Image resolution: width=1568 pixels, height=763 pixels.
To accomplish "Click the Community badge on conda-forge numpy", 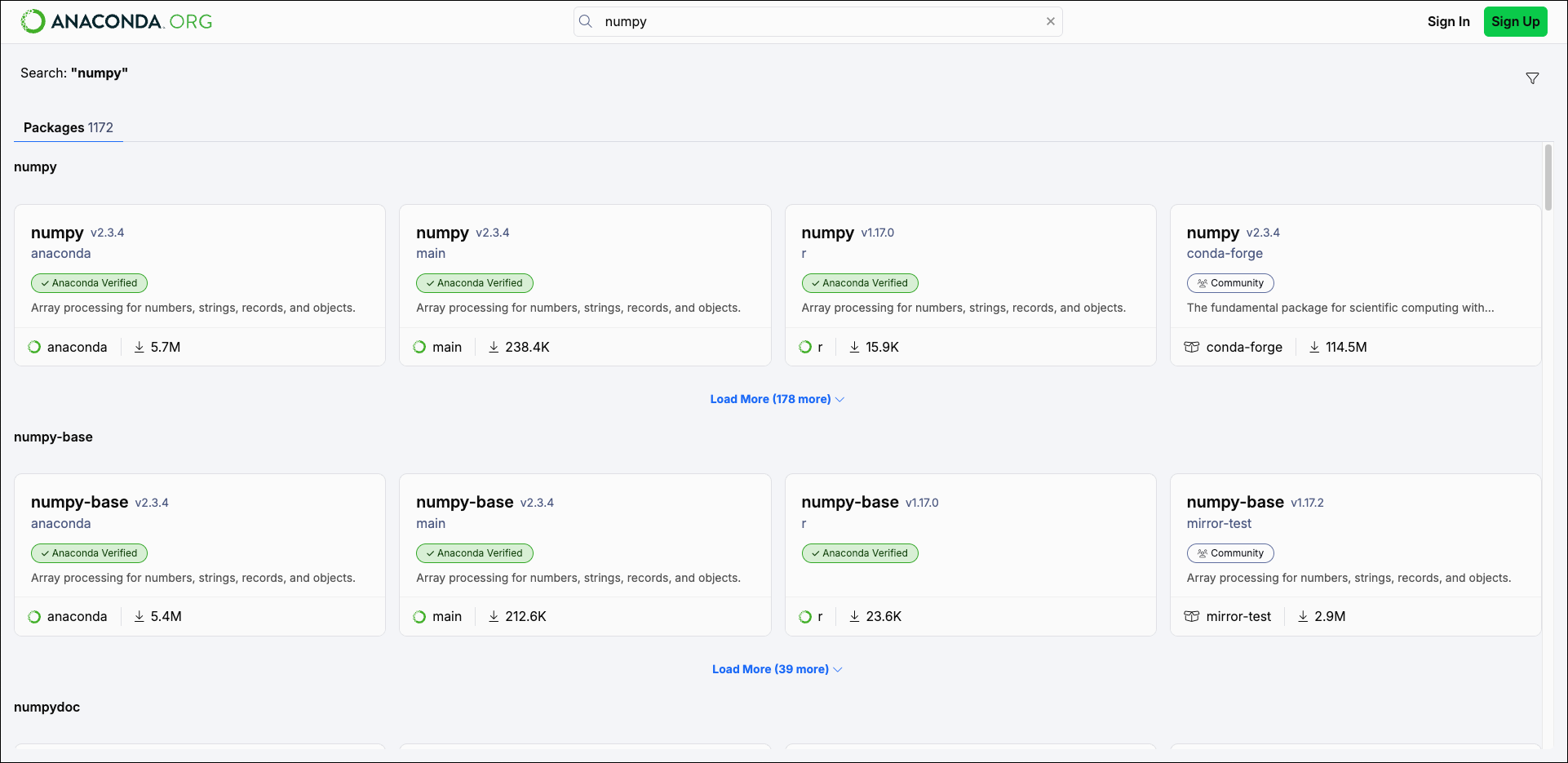I will click(1230, 283).
